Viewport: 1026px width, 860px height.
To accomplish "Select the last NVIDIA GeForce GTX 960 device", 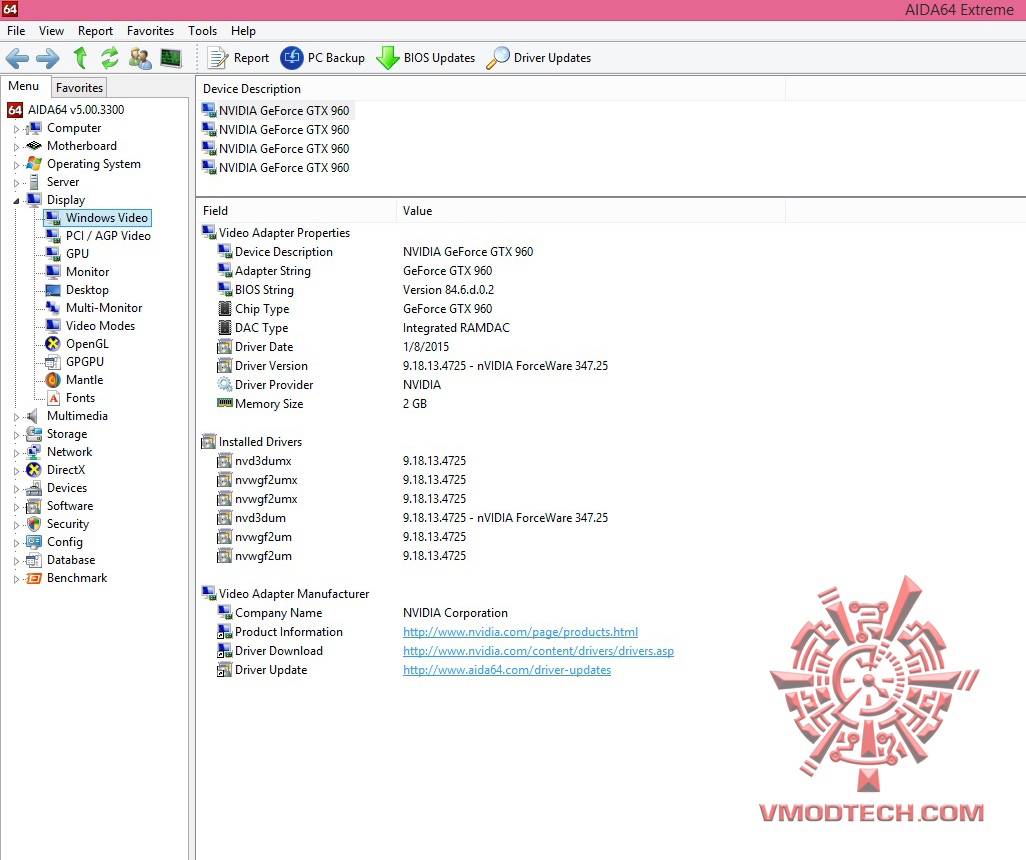I will point(275,168).
